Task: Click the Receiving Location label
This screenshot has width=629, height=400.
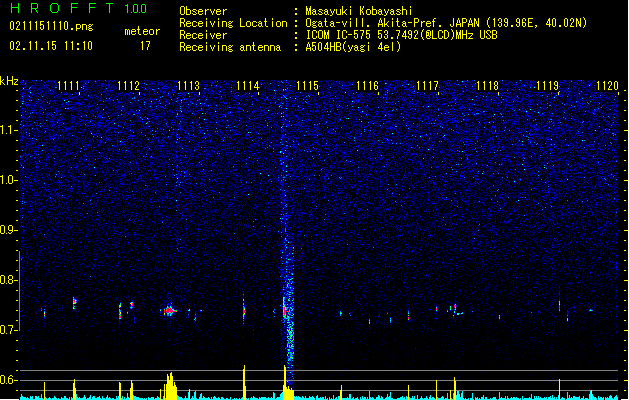Action: pyautogui.click(x=233, y=23)
